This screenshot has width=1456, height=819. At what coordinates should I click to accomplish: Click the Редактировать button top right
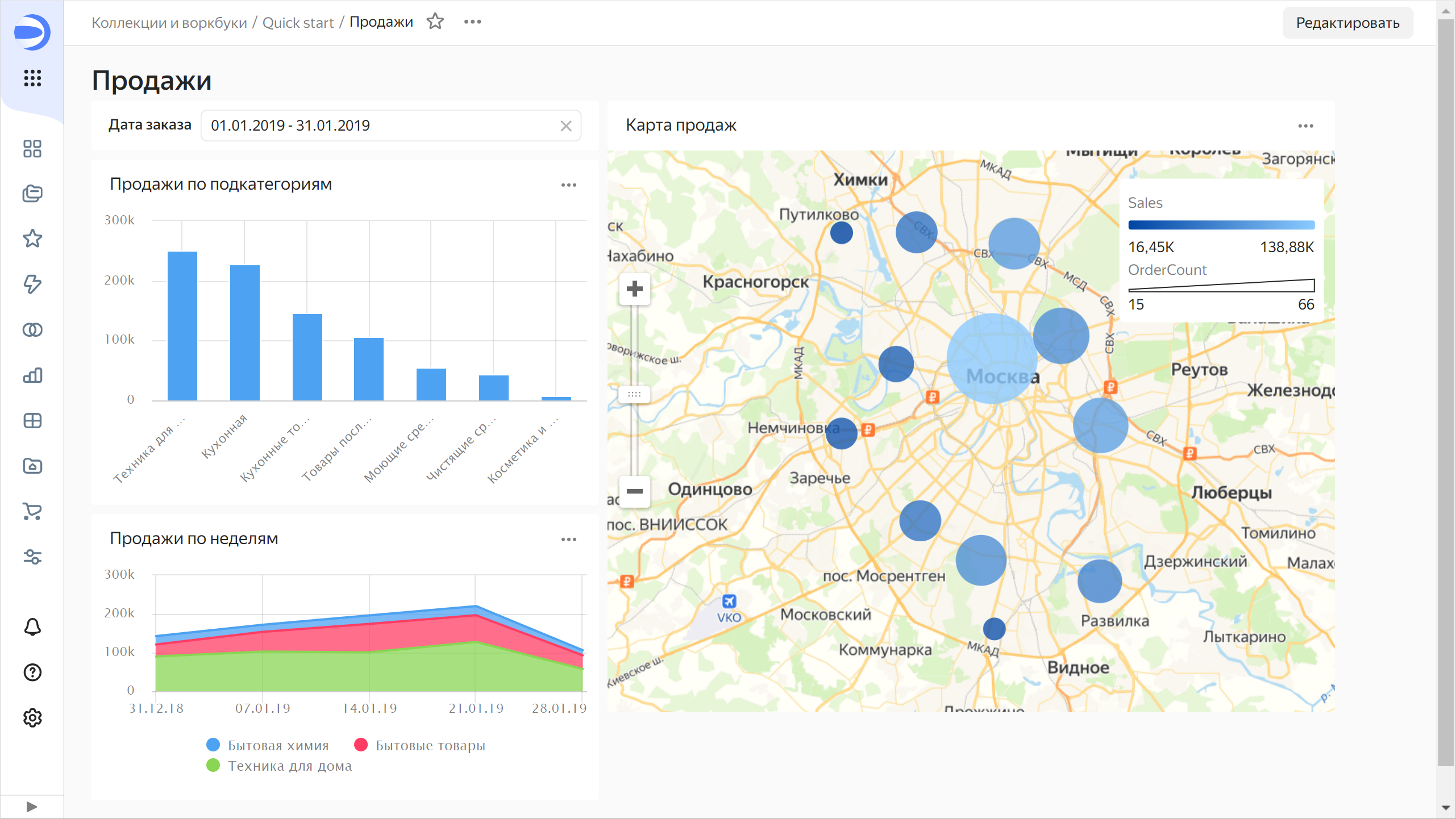click(x=1348, y=22)
